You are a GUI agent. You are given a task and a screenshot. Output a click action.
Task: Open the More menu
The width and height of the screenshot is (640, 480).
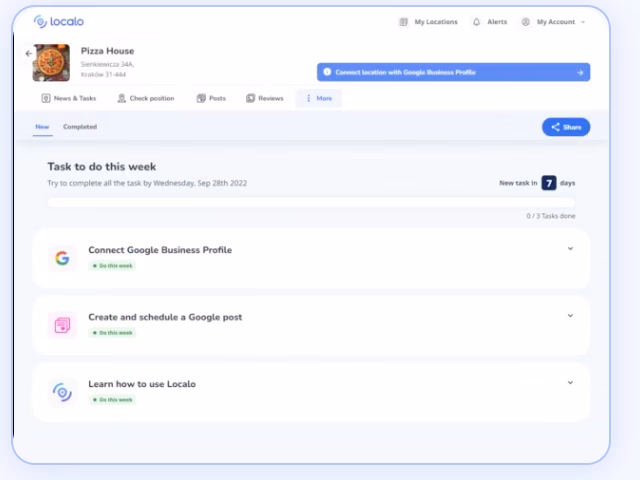pyautogui.click(x=319, y=98)
